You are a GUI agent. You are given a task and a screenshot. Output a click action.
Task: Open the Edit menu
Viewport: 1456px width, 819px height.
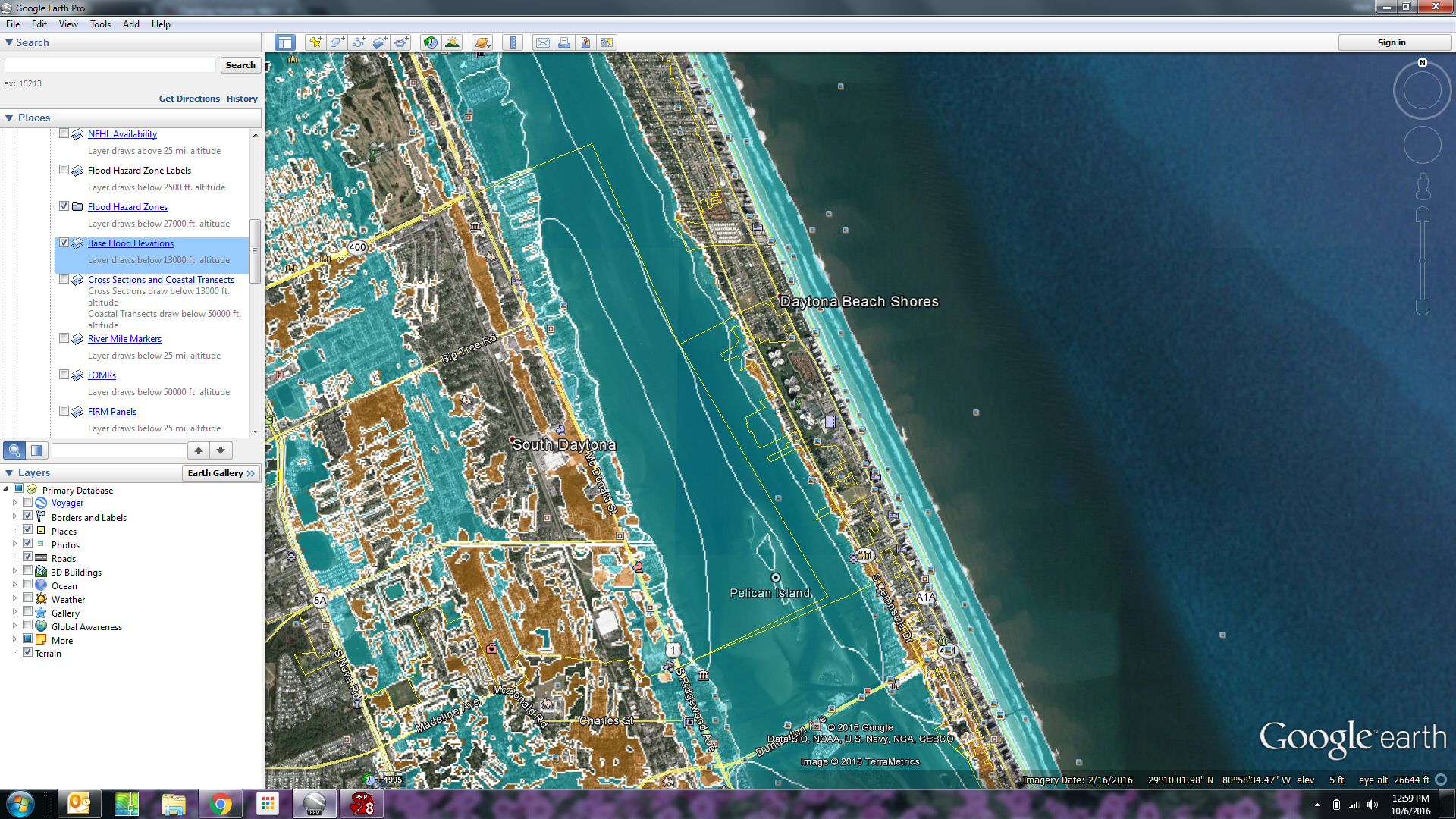39,24
